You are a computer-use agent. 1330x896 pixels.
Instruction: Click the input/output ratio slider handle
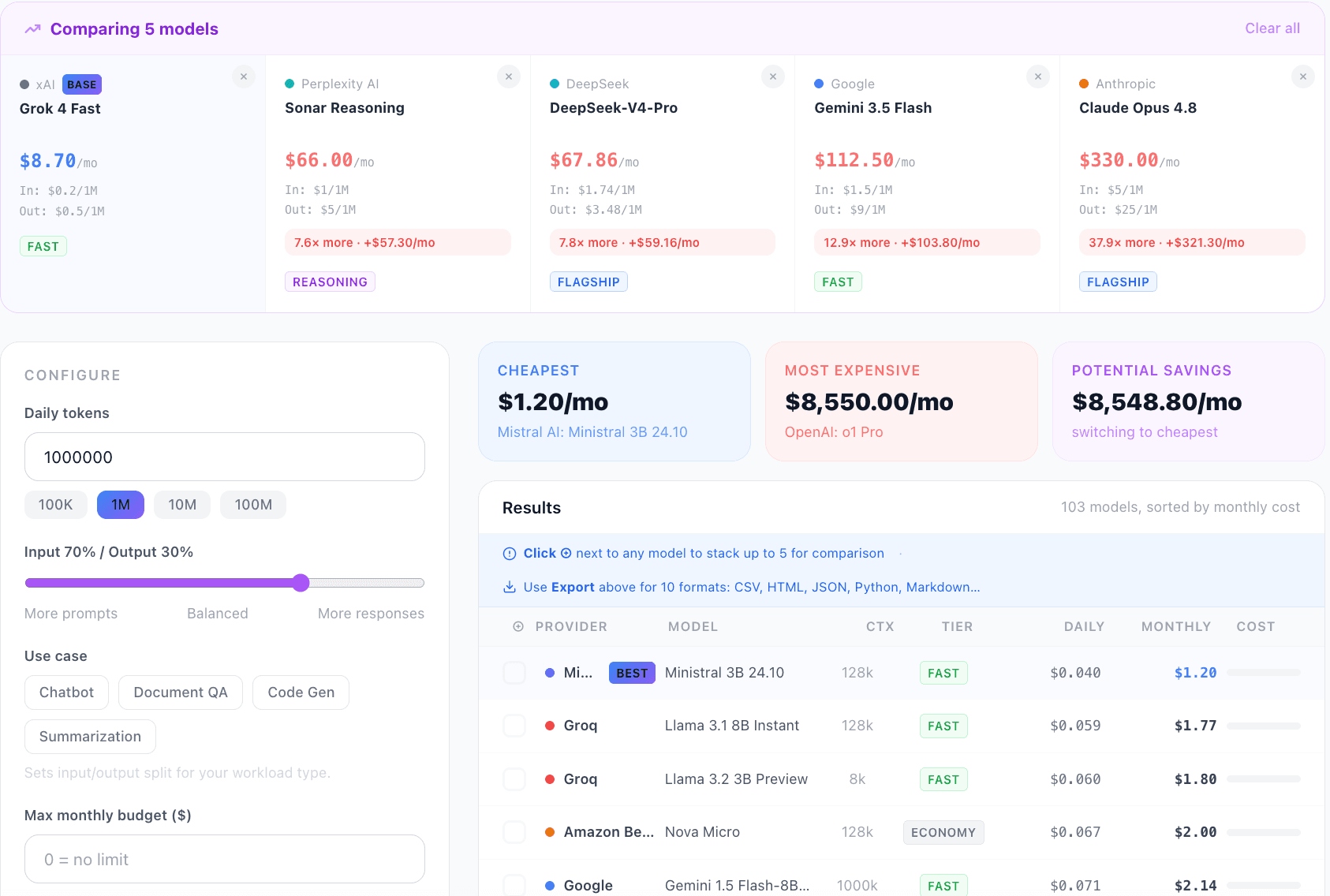click(301, 583)
